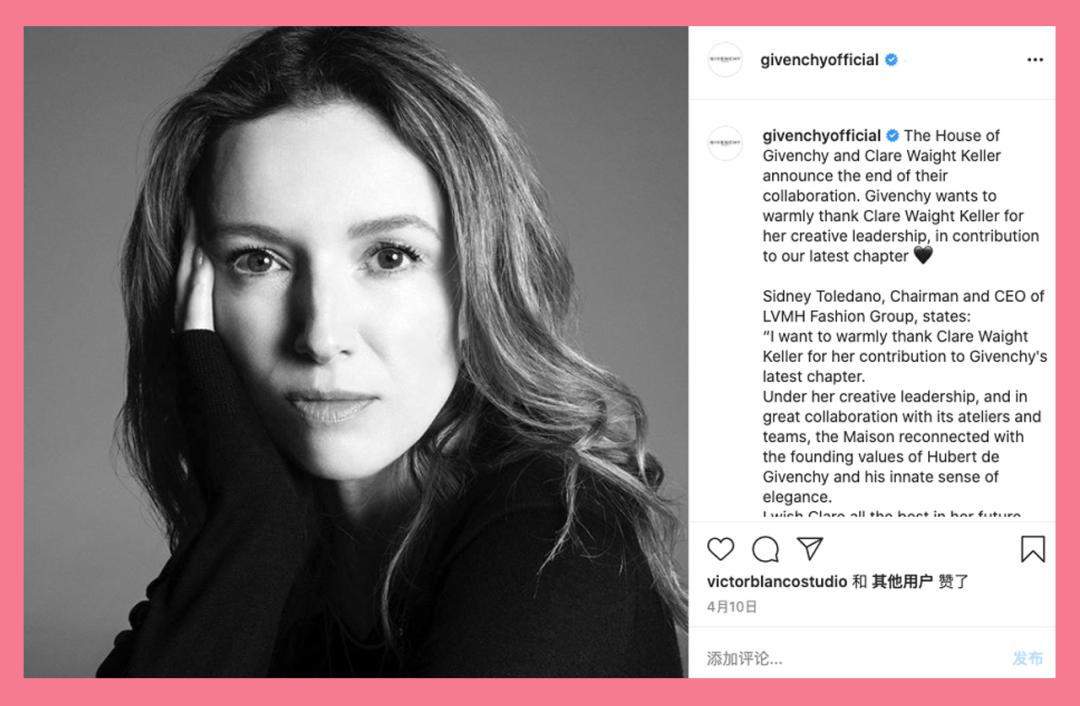Viewport: 1080px width, 706px height.
Task: Share the post using the paper plane icon
Action: 809,548
